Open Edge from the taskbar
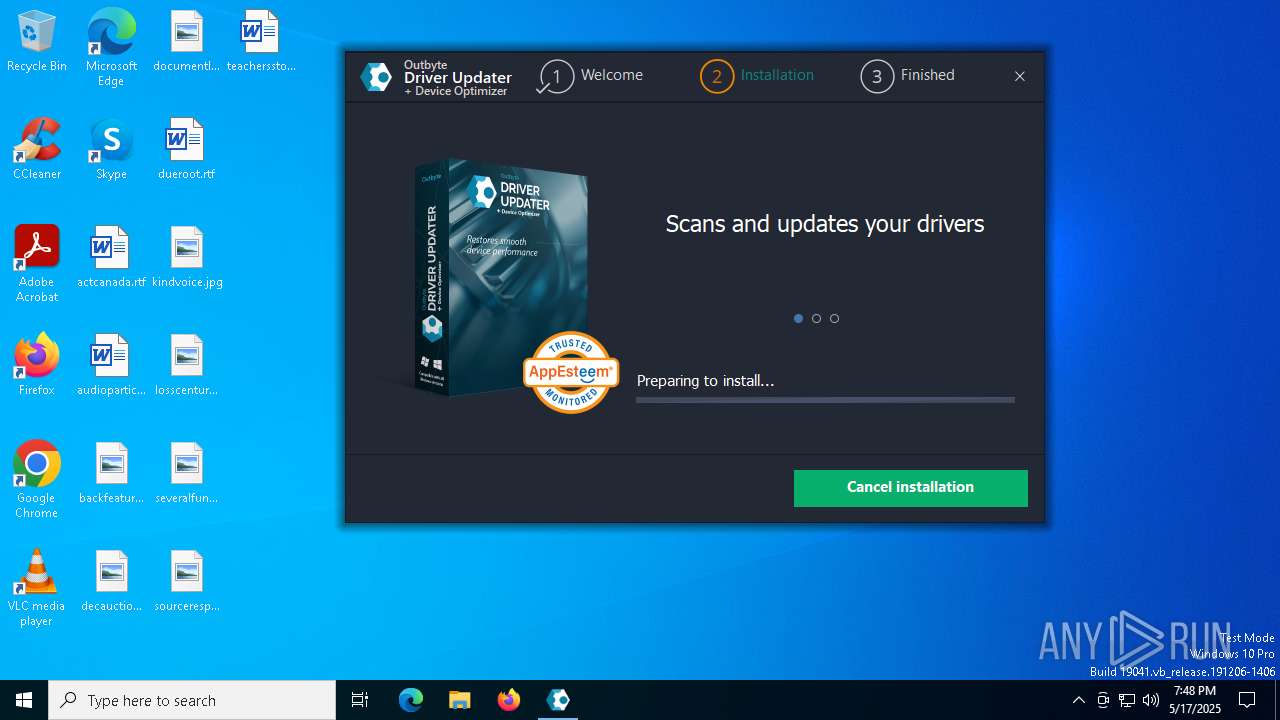This screenshot has width=1280, height=720. point(411,700)
